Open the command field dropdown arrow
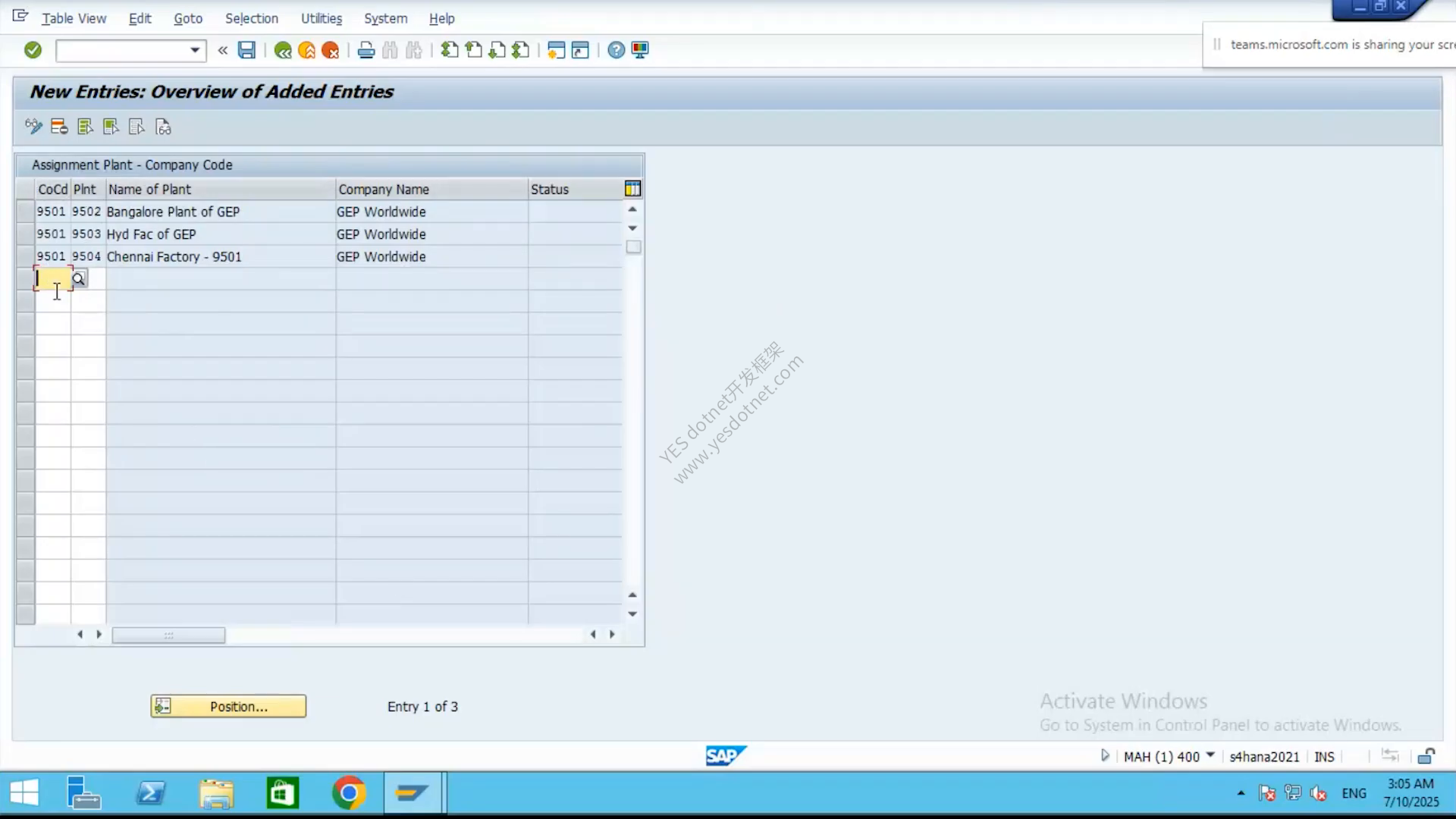1456x819 pixels. [195, 50]
